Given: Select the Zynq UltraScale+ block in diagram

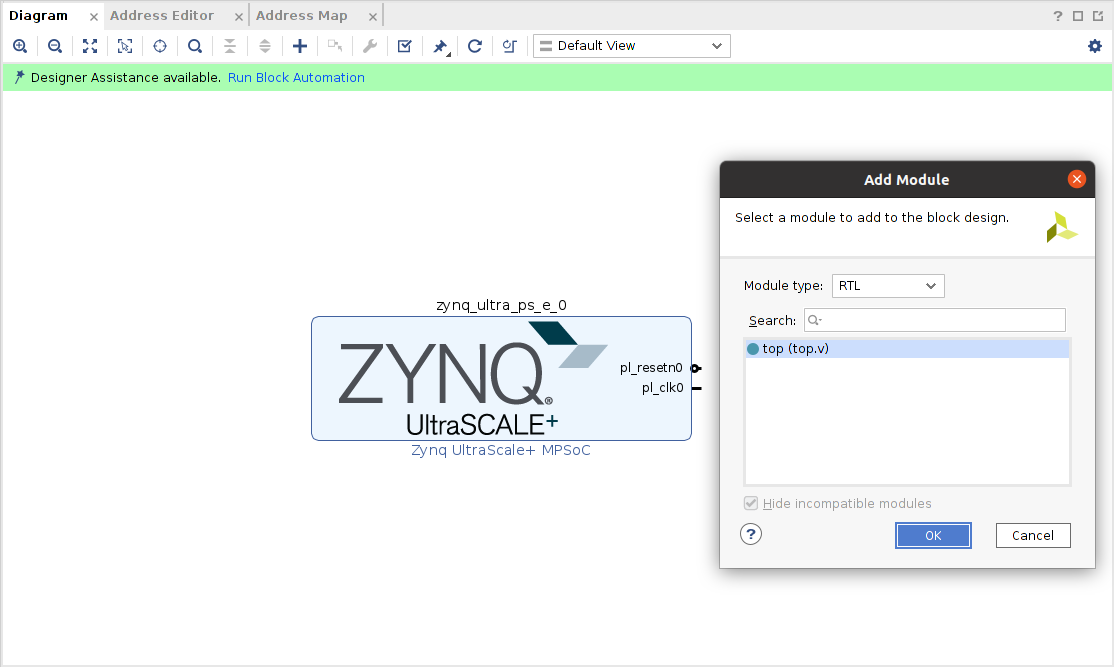Looking at the screenshot, I should pos(501,379).
